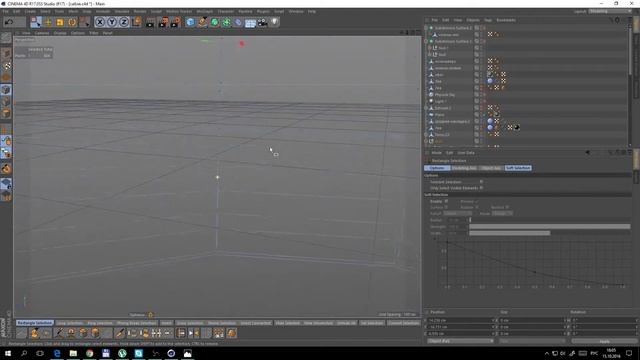Viewport: 640px width, 360px height.
Task: Toggle the Preview checkbox
Action: click(x=476, y=201)
